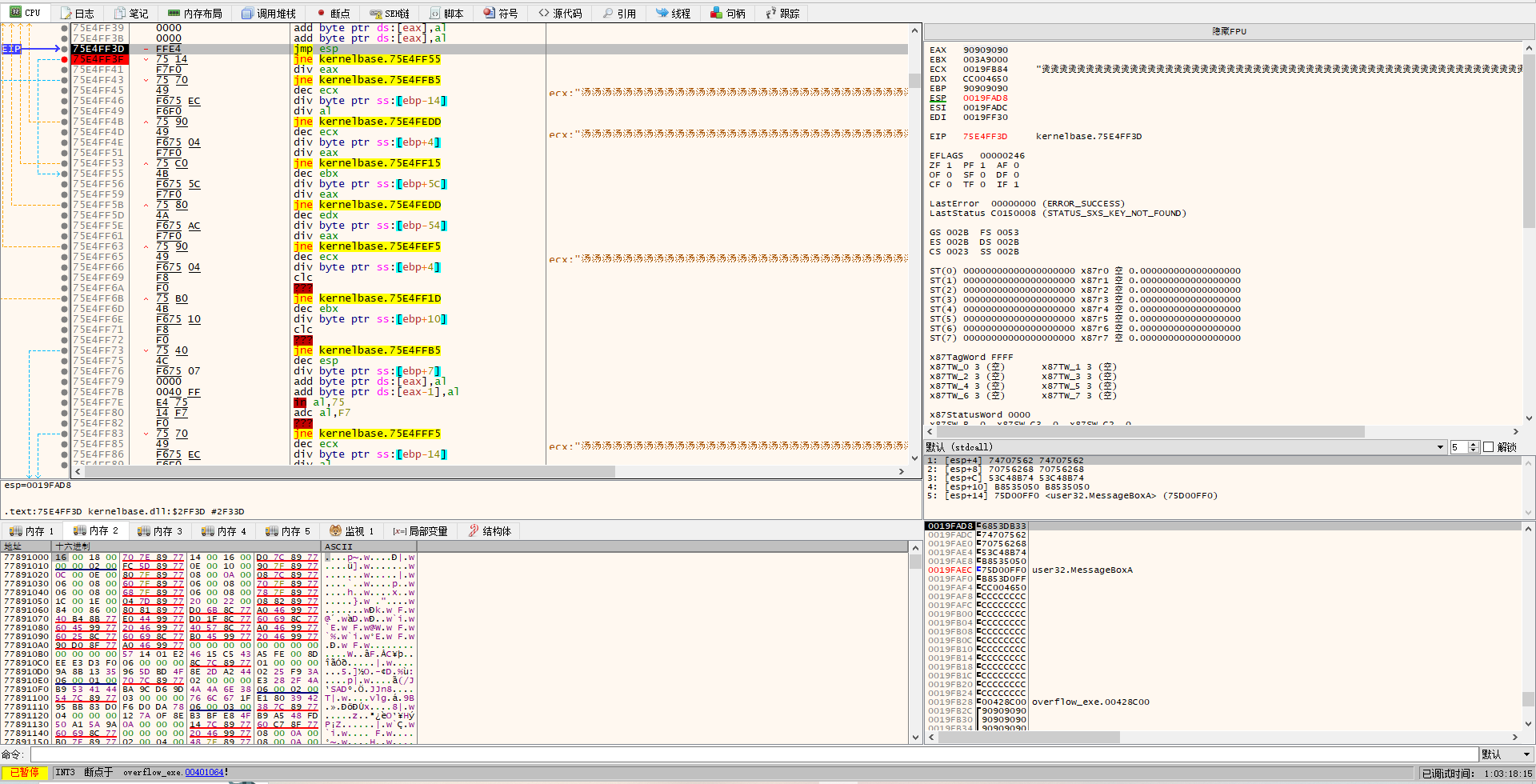Select the 内存 2 dump tab
The width and height of the screenshot is (1536, 784).
[96, 530]
